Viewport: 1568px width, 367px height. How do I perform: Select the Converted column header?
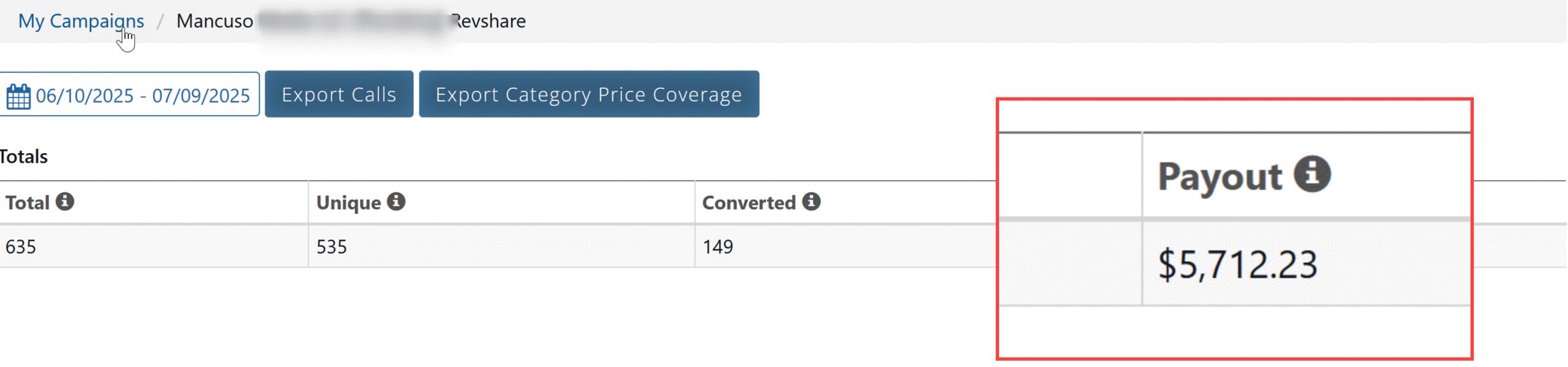[x=748, y=203]
